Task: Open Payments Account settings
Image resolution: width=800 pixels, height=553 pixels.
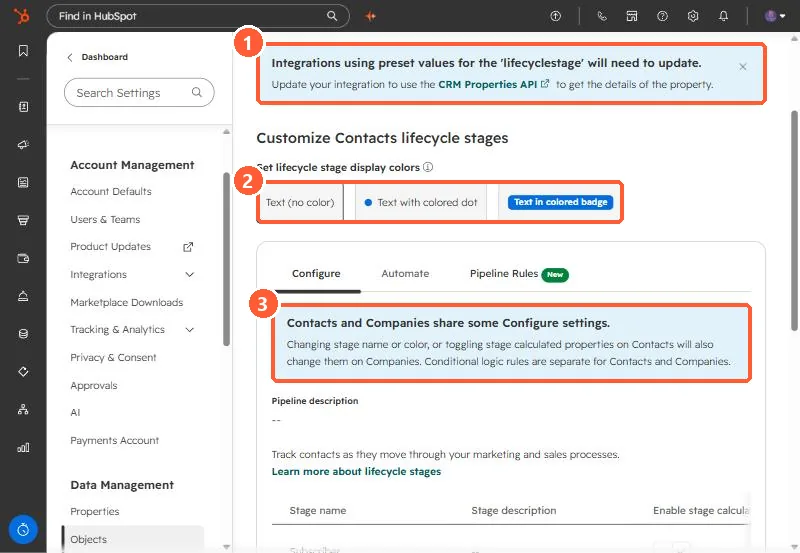Action: [115, 440]
